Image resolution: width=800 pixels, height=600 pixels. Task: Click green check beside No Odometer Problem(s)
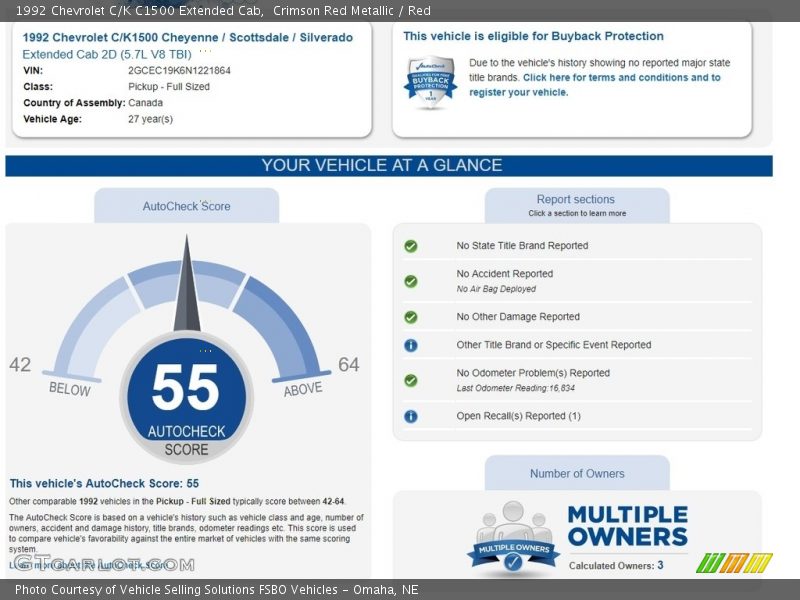[x=410, y=380]
